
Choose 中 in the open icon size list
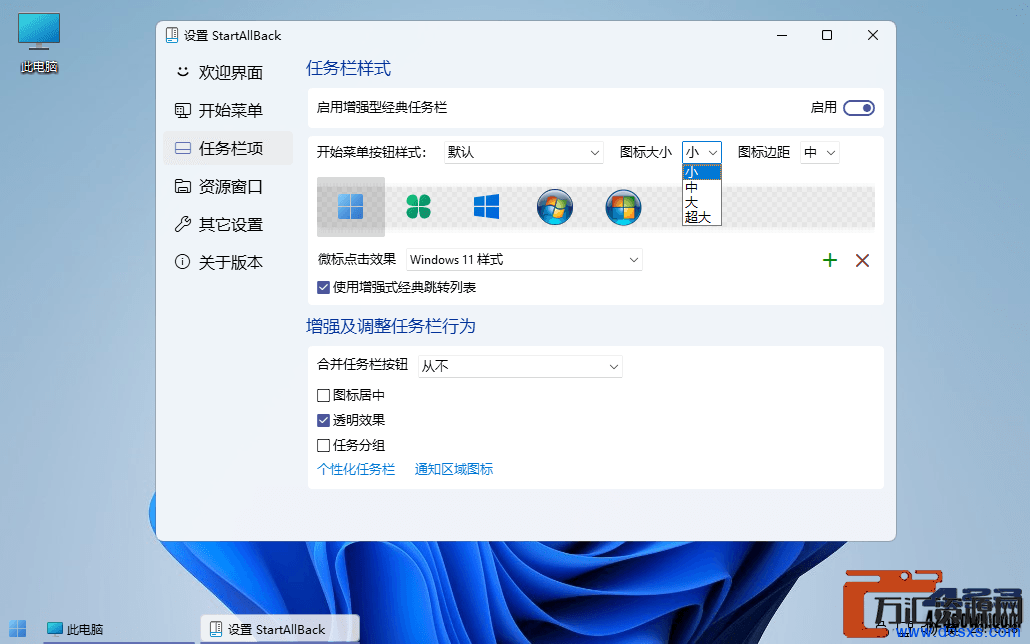click(702, 187)
